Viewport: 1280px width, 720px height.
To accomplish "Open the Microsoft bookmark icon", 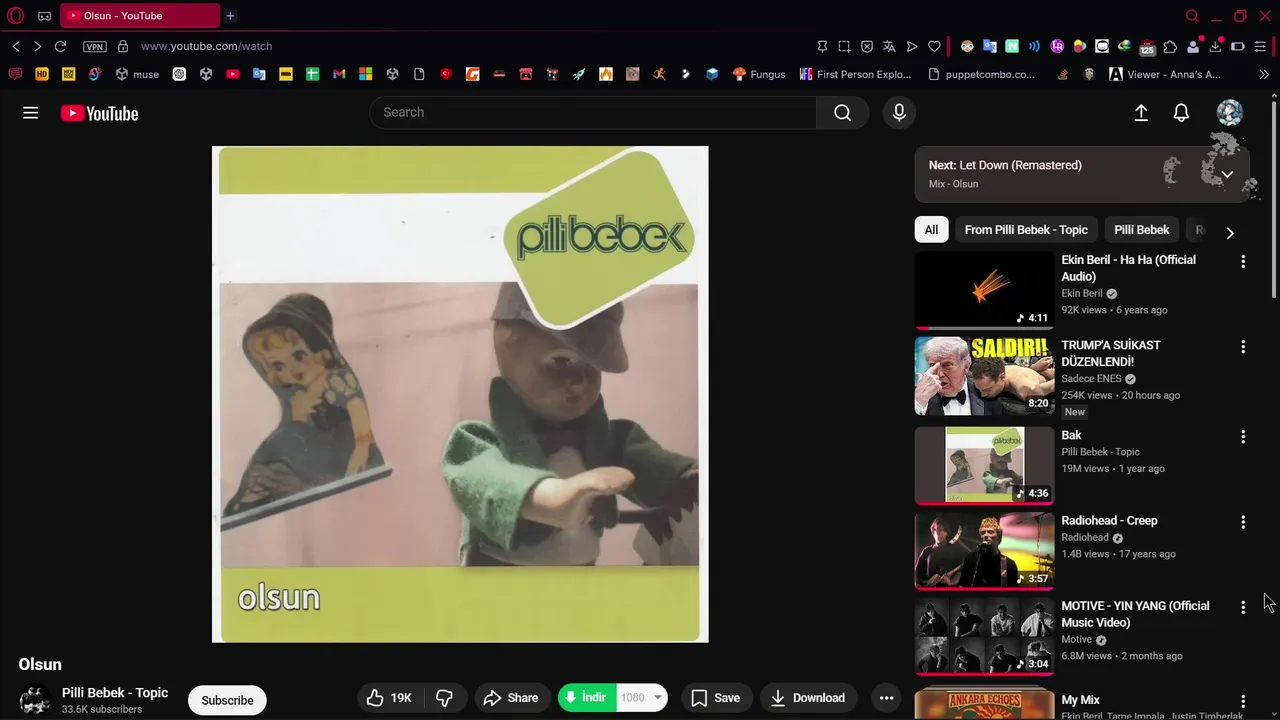I will click(x=366, y=74).
